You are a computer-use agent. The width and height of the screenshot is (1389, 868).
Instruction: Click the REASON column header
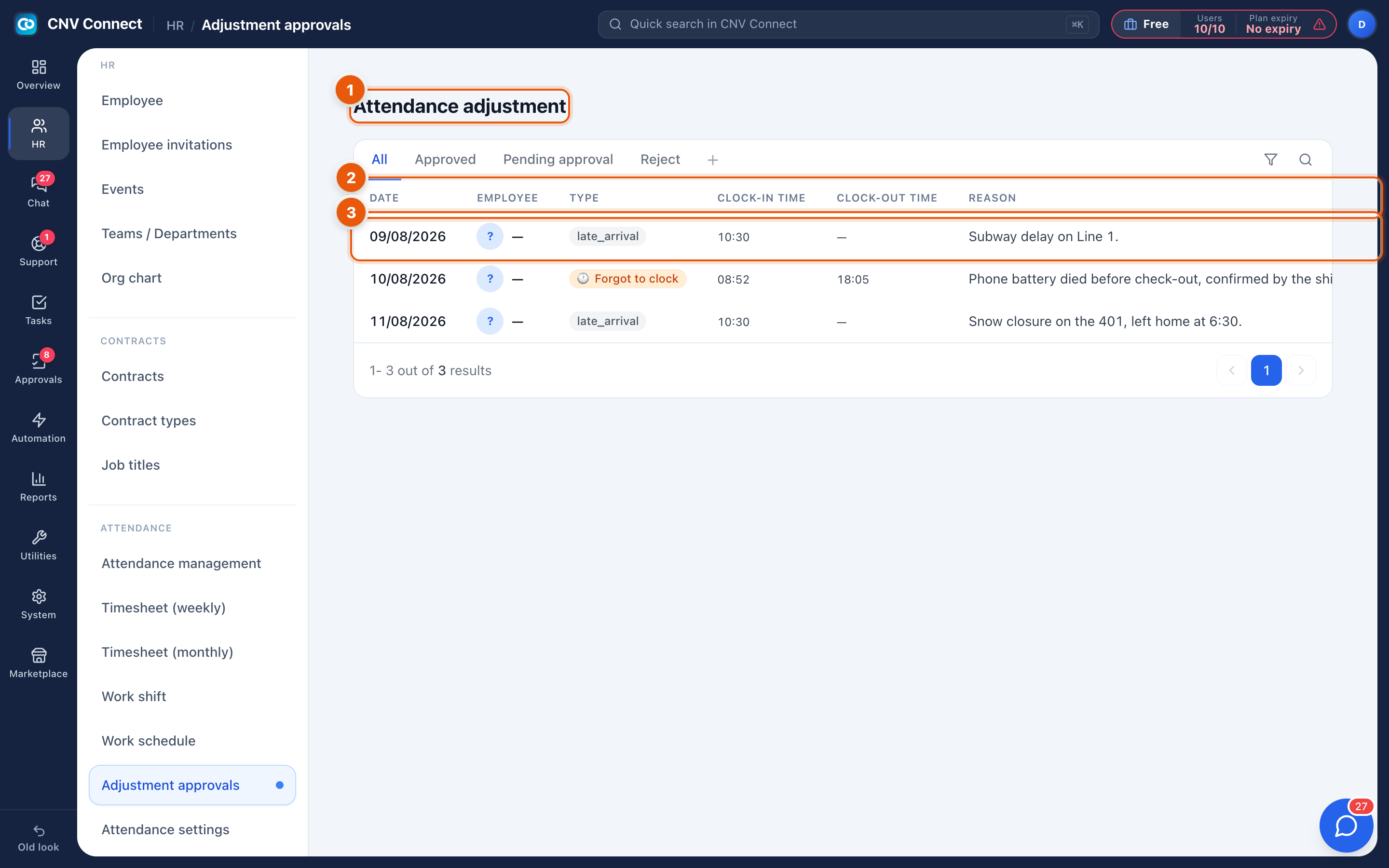(x=993, y=198)
